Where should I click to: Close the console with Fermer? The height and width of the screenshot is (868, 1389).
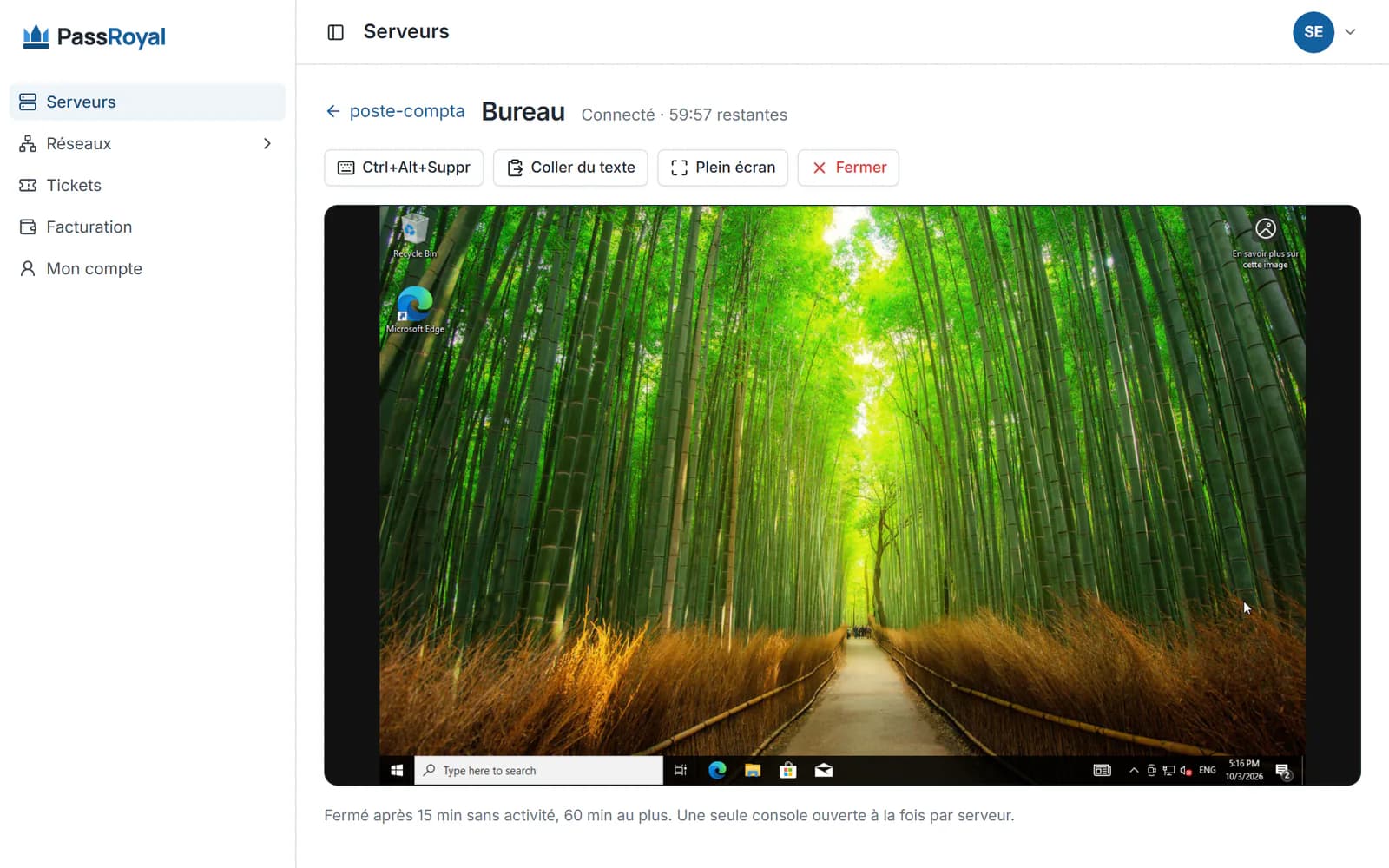(848, 168)
